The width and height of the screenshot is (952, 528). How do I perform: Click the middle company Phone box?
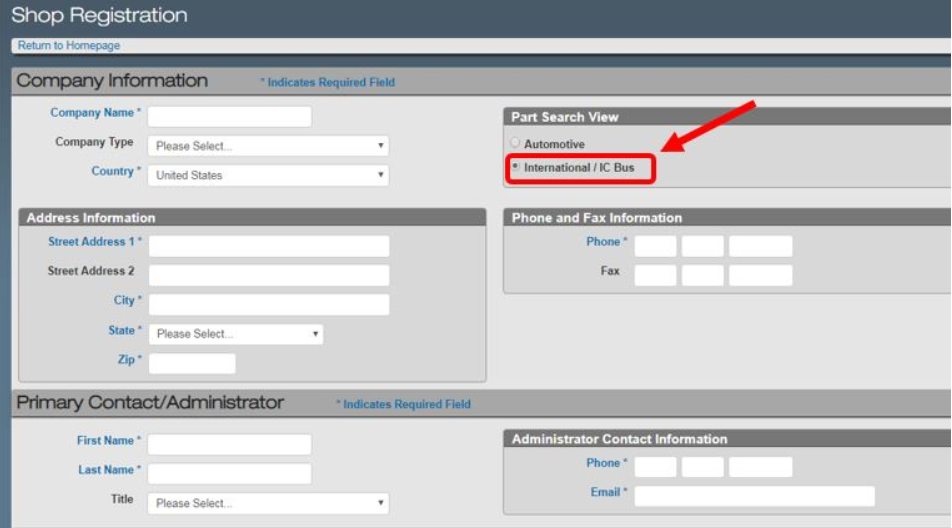pos(702,246)
